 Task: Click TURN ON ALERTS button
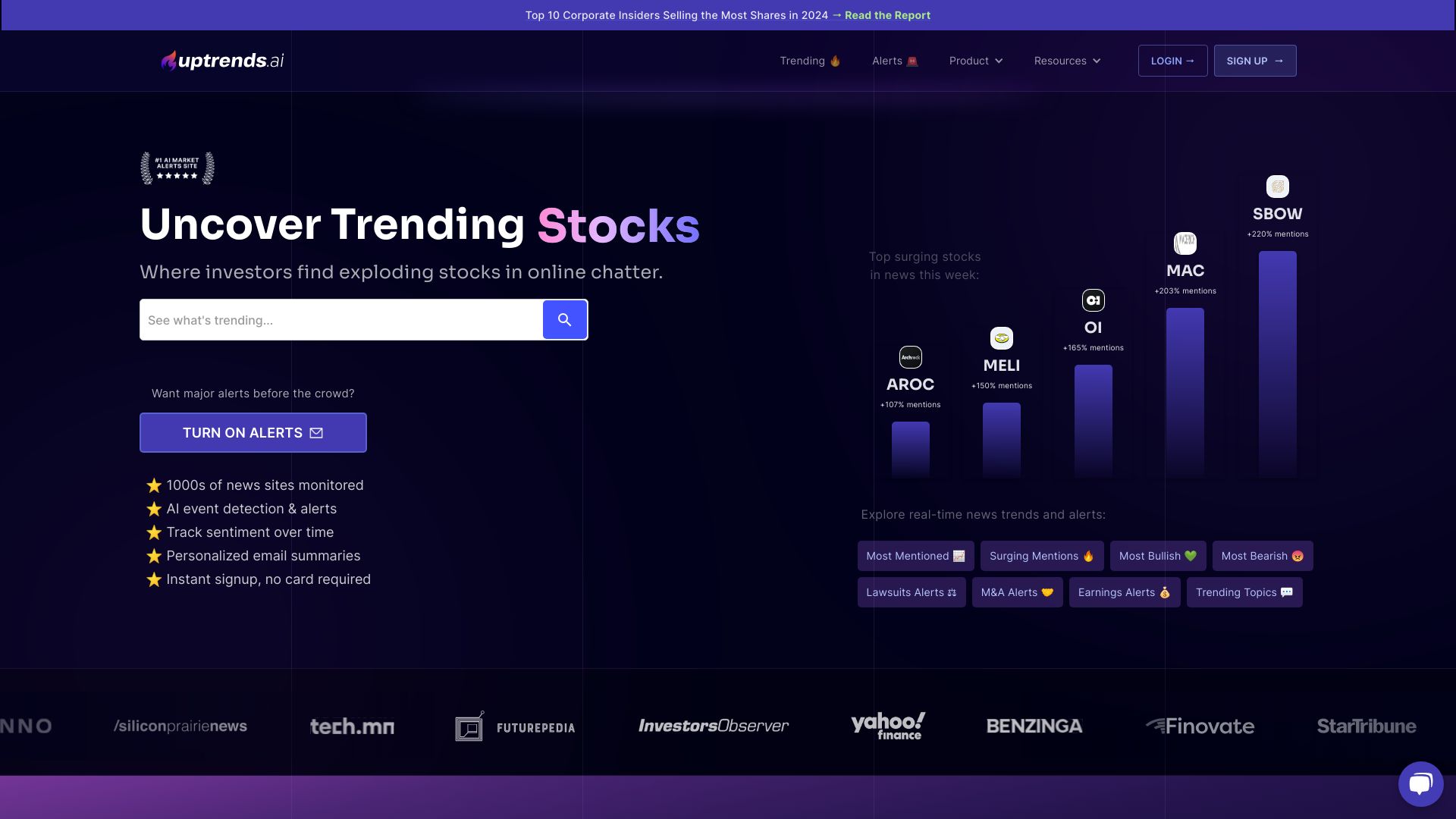252,432
